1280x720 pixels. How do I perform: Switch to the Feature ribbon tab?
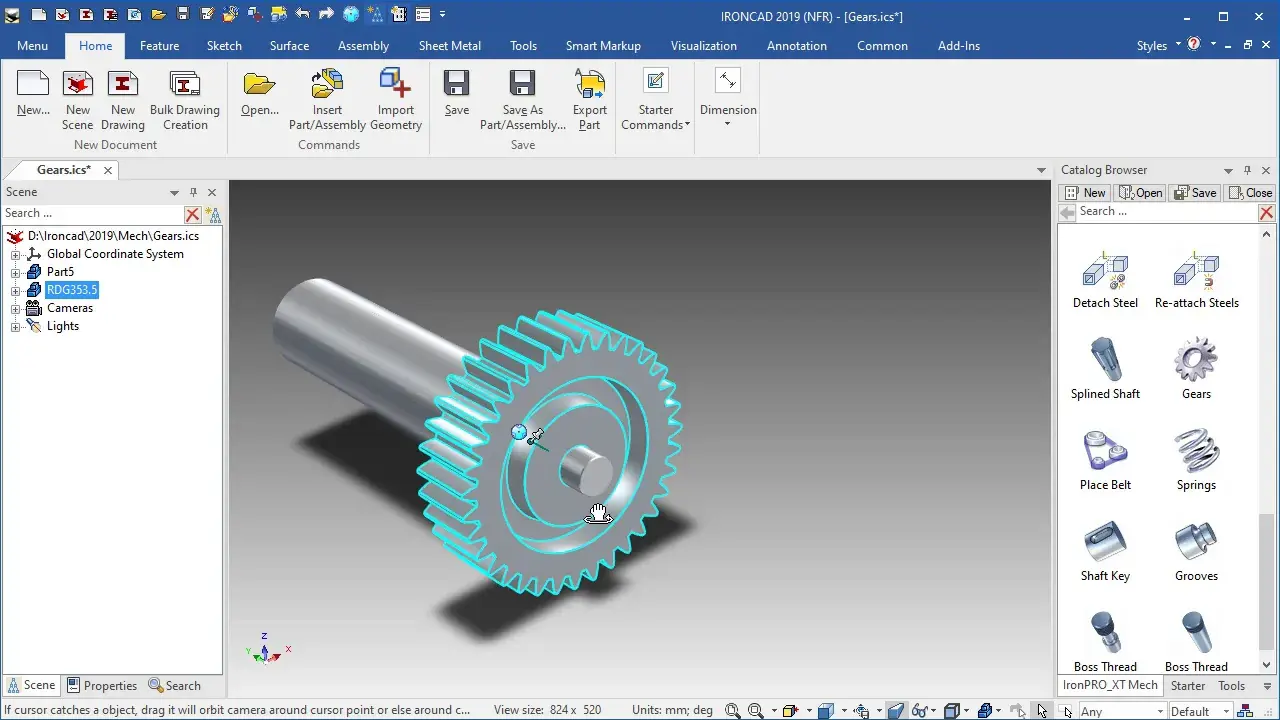[x=160, y=45]
